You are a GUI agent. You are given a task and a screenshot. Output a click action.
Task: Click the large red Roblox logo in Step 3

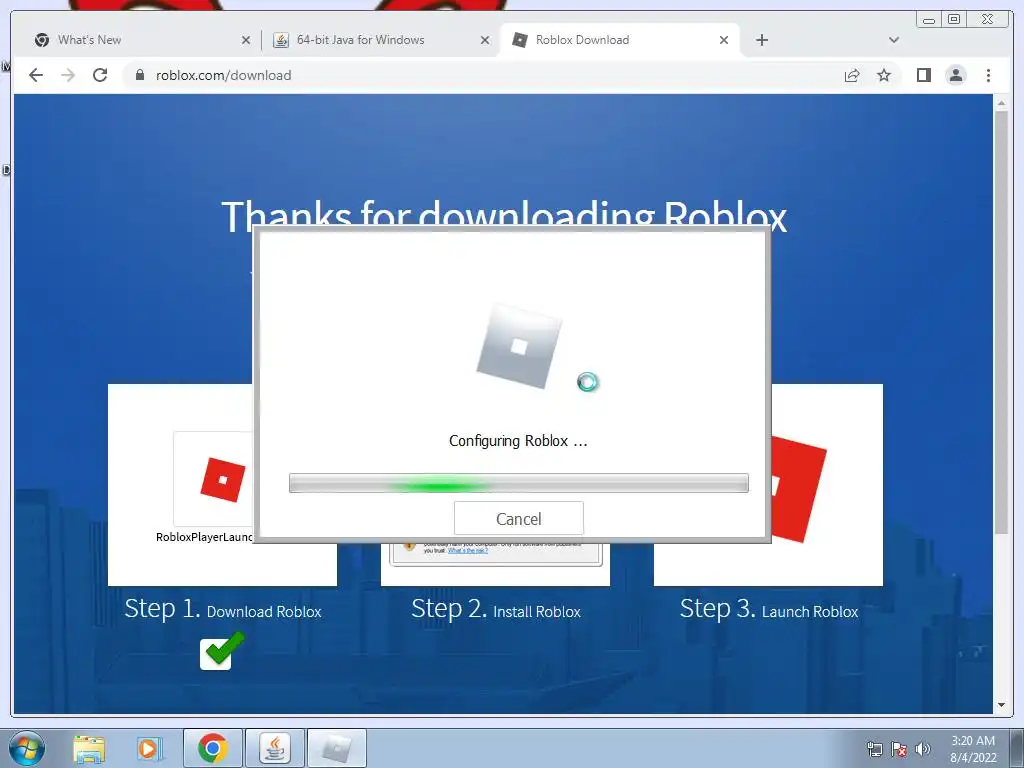click(799, 490)
